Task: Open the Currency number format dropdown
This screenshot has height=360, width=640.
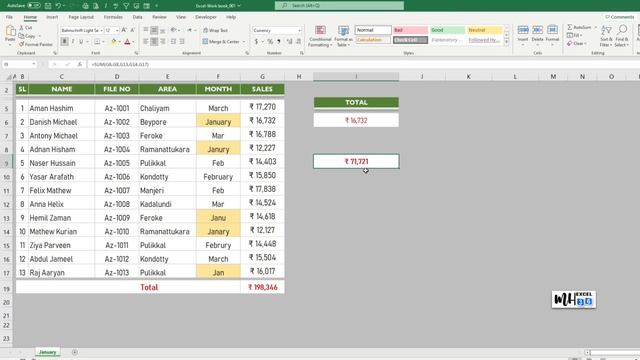Action: 300,31
